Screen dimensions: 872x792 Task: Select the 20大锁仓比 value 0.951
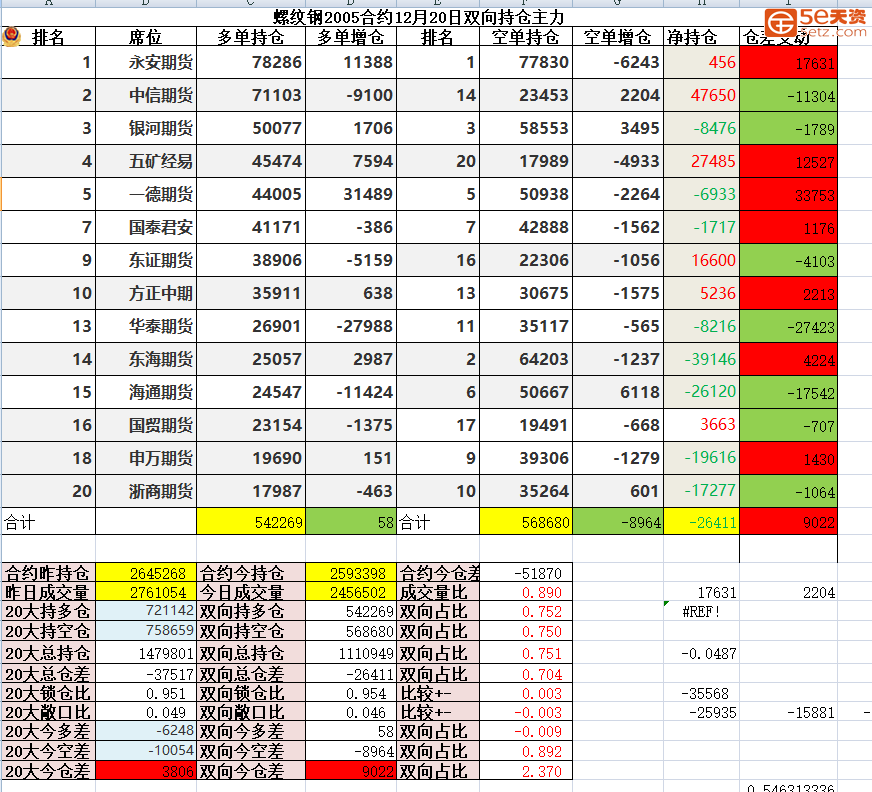click(x=146, y=694)
